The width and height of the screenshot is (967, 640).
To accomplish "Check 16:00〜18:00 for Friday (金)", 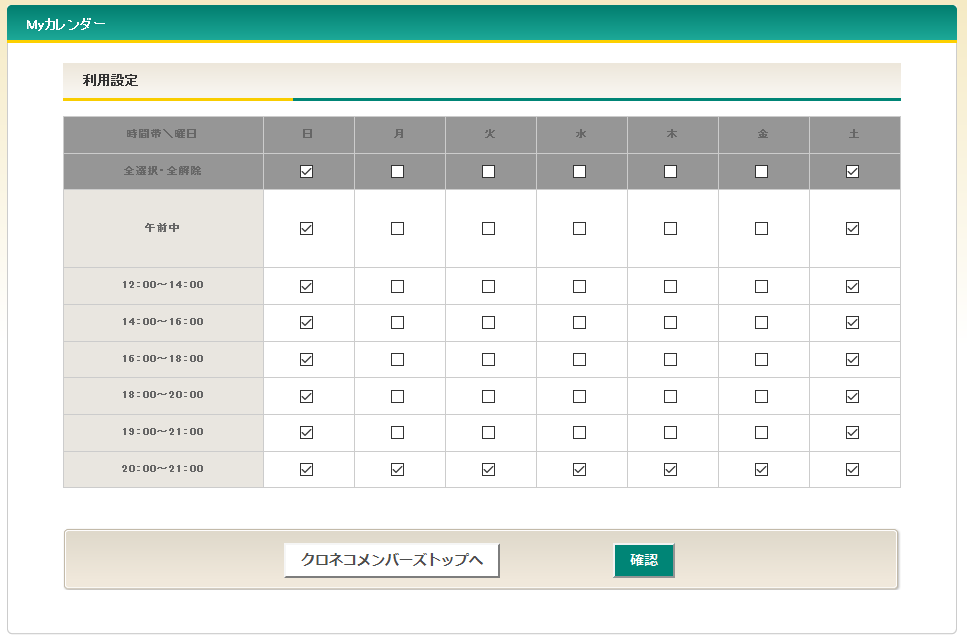I will click(761, 359).
